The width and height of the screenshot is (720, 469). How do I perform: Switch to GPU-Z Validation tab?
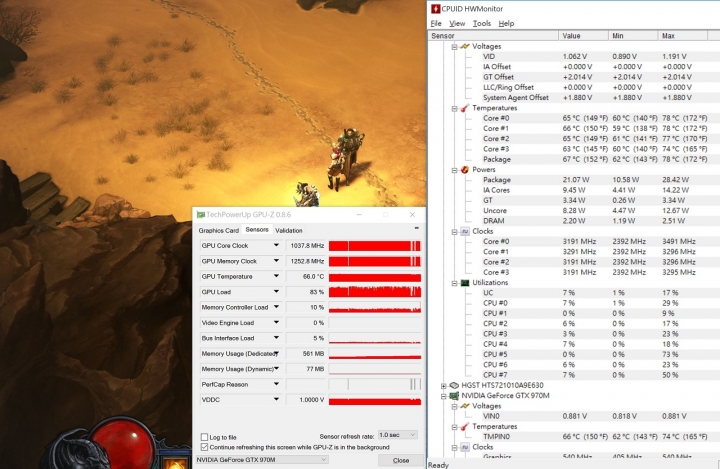coord(289,230)
